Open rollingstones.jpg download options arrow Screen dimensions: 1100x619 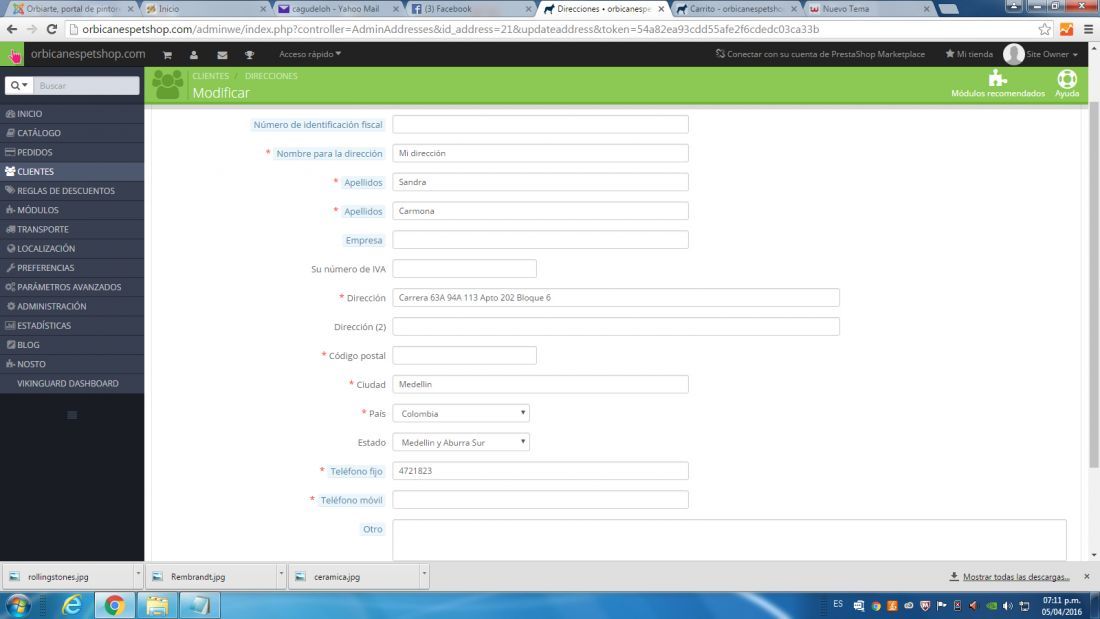click(138, 575)
